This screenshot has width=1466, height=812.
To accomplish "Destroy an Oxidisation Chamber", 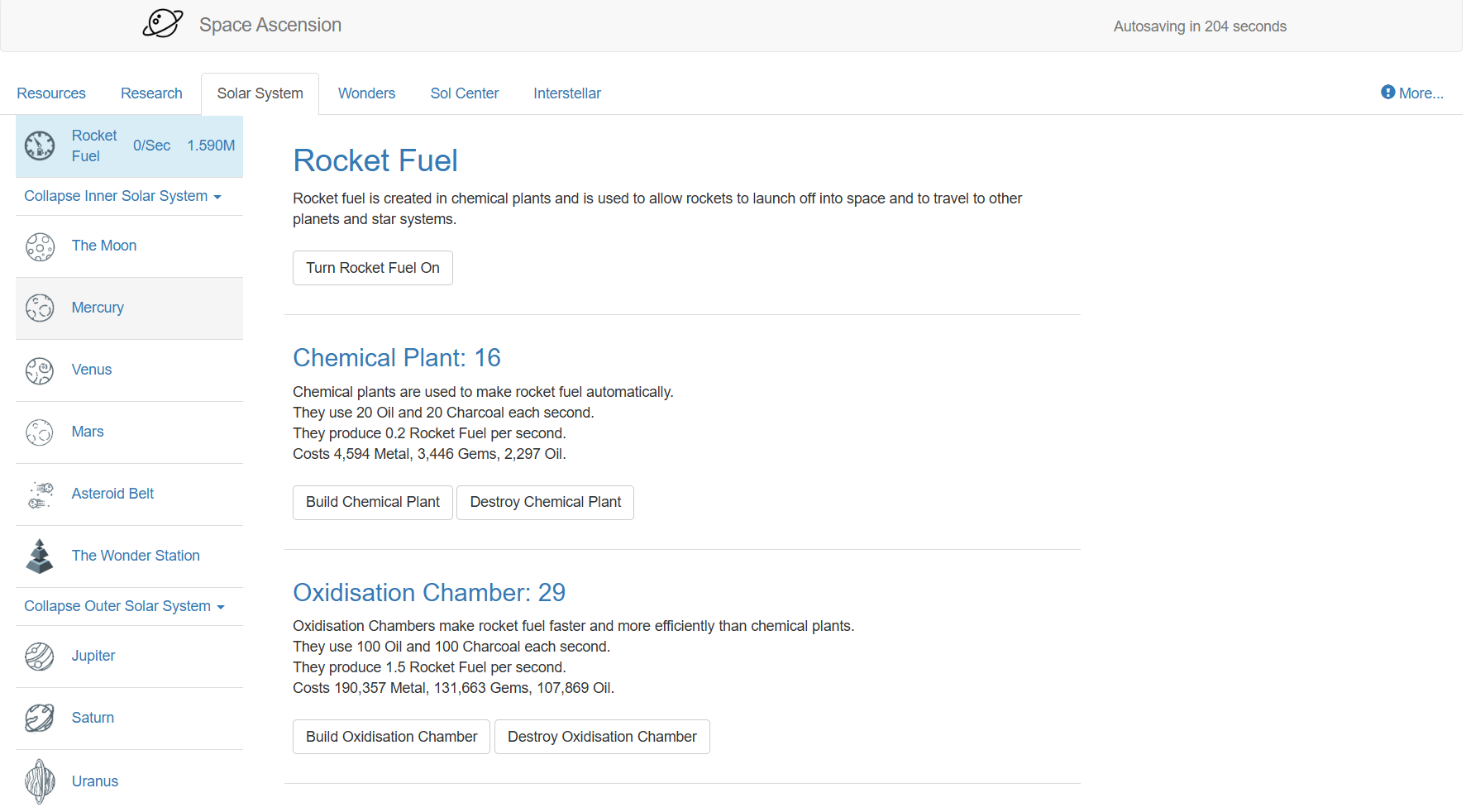I will coord(601,737).
